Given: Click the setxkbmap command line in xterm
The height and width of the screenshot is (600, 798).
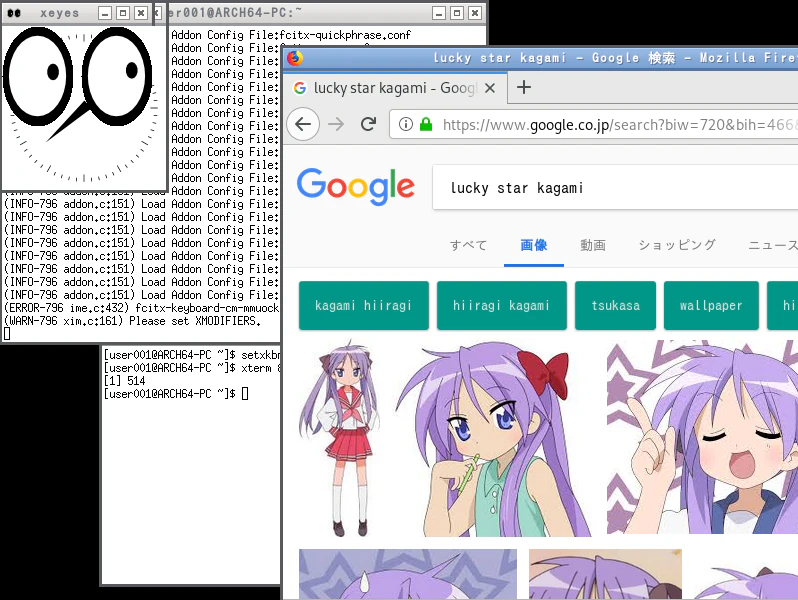Looking at the screenshot, I should click(x=192, y=355).
